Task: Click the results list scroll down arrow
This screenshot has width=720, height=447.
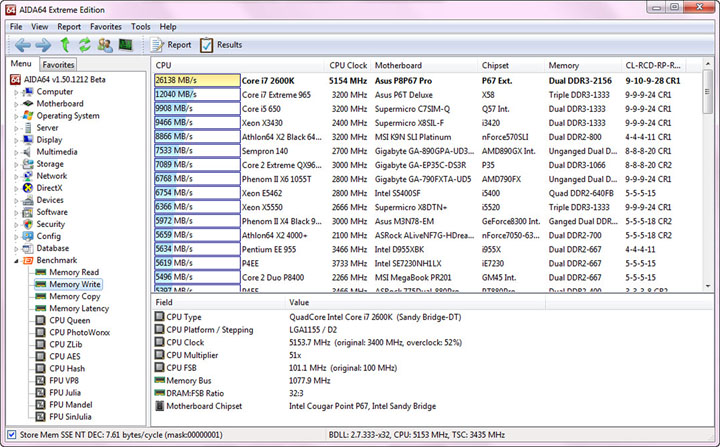Action: 708,286
